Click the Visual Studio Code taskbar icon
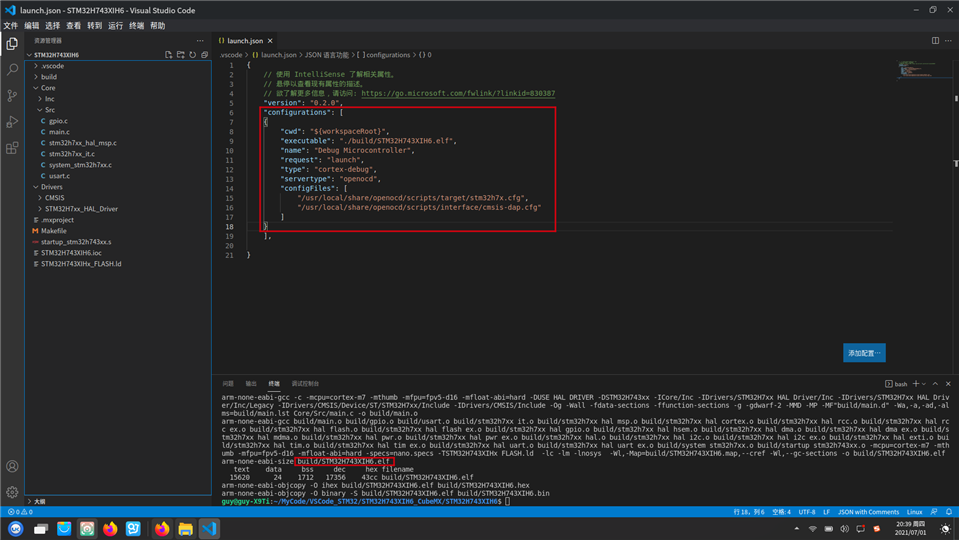The height and width of the screenshot is (540, 959). pos(209,528)
